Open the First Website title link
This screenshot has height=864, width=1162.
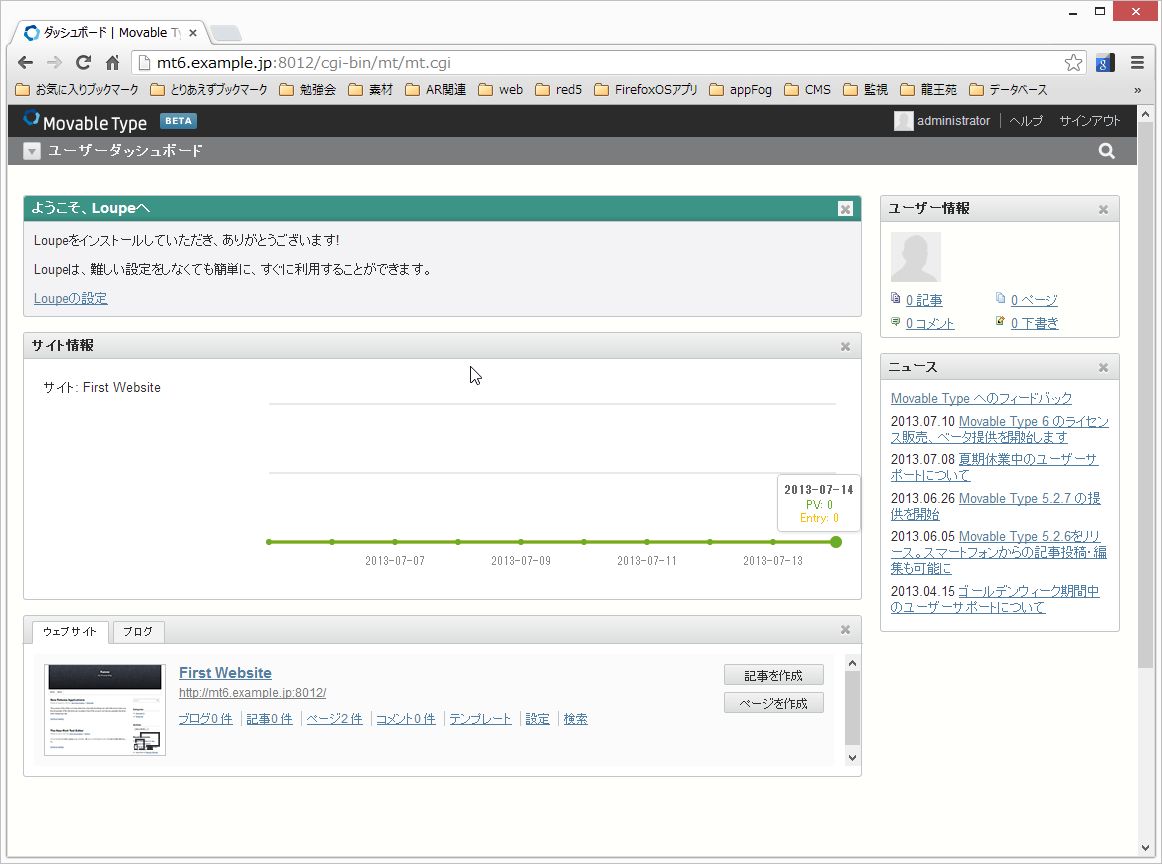[x=225, y=672]
